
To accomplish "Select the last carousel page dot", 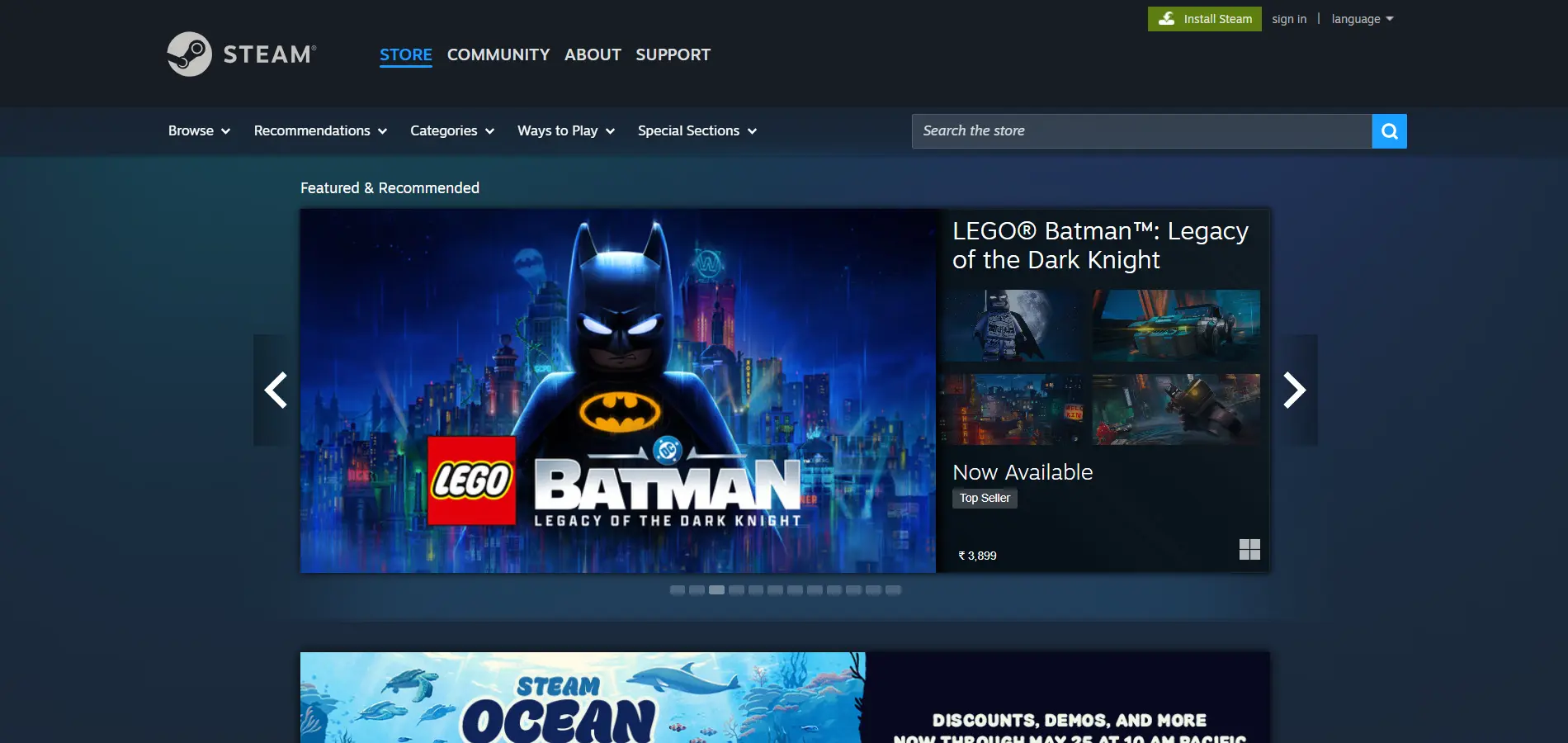I will [x=893, y=590].
